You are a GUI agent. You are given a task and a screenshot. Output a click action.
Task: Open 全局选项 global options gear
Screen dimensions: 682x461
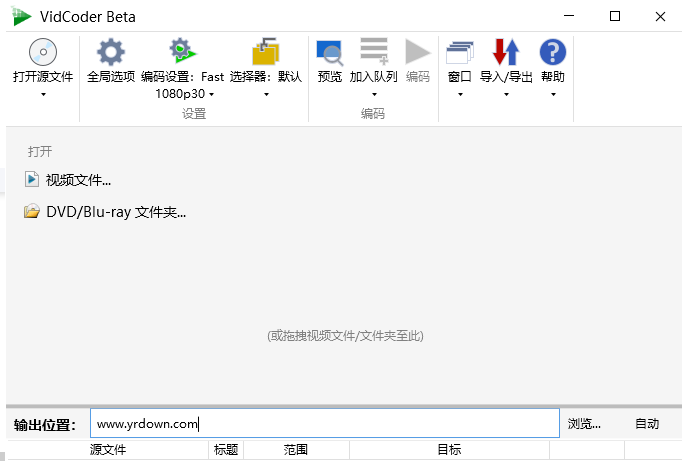click(111, 52)
